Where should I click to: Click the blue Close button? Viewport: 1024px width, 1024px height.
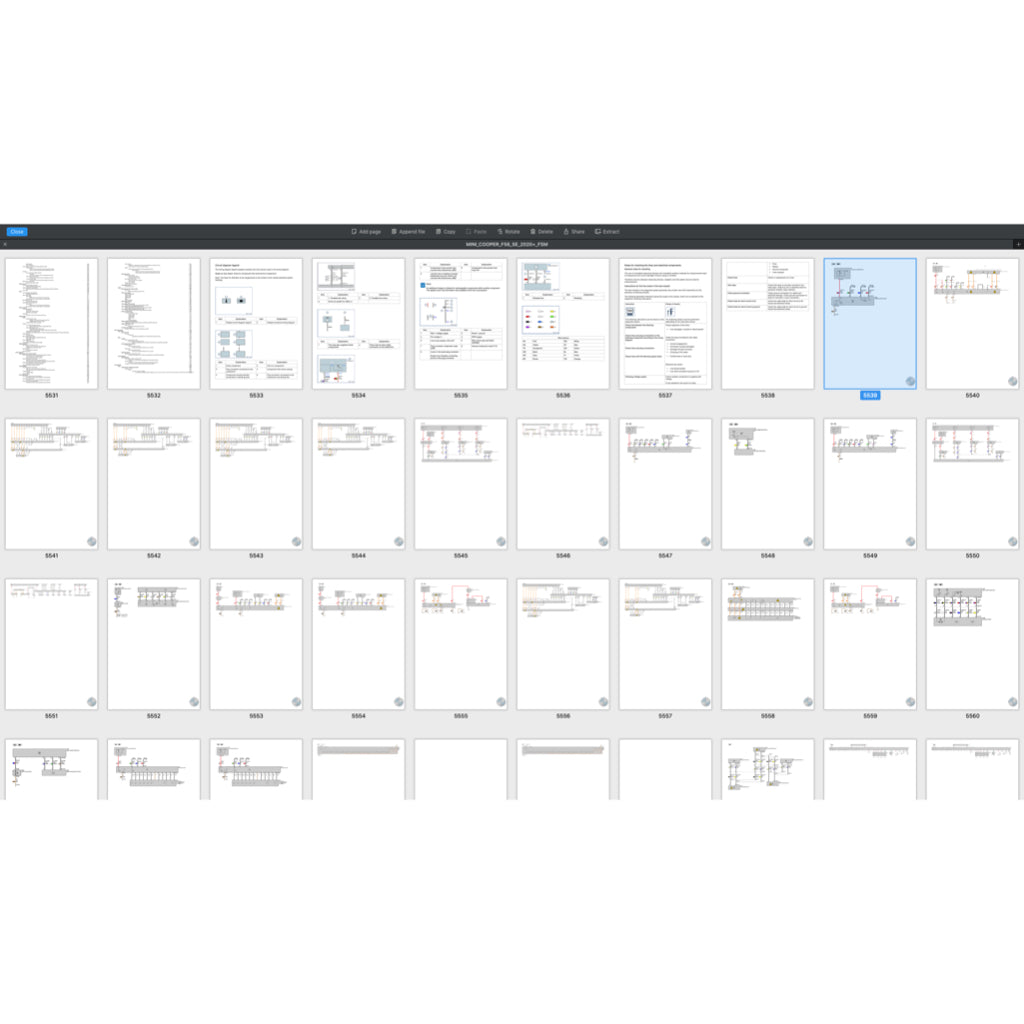pyautogui.click(x=17, y=232)
